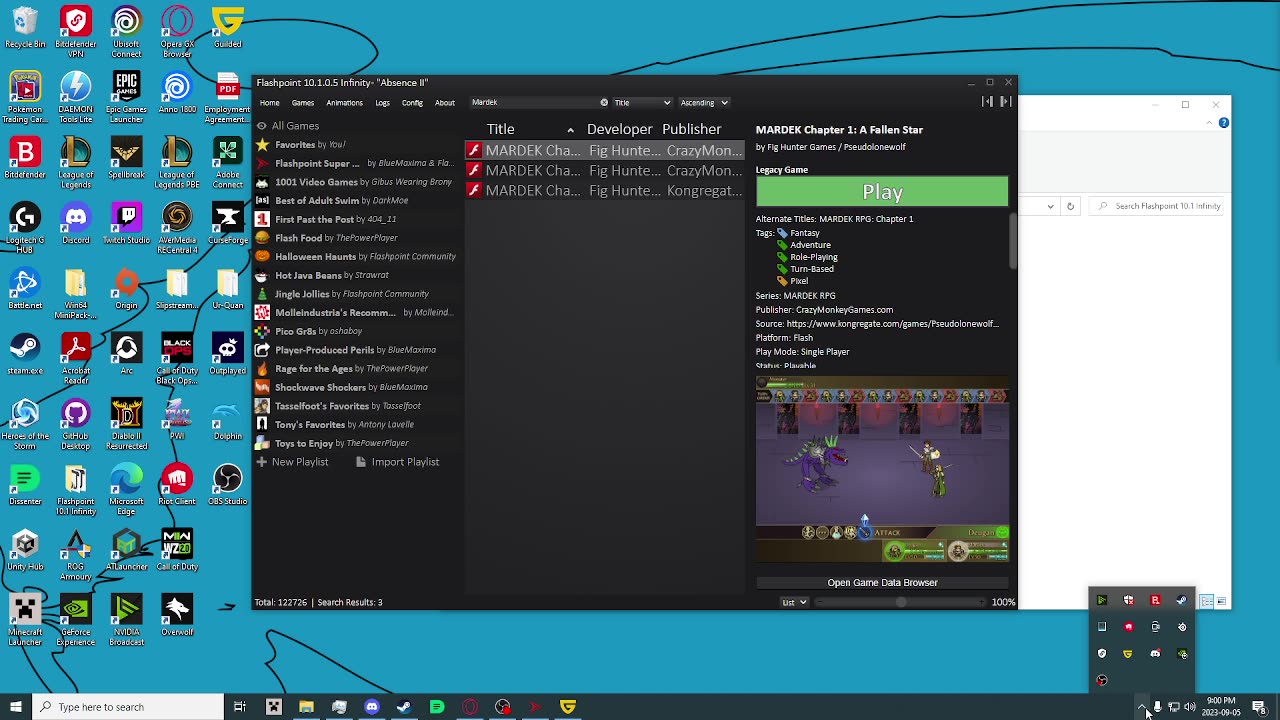Viewport: 1280px width, 720px height.
Task: Open the Home menu in Flashpoint
Action: tap(269, 102)
